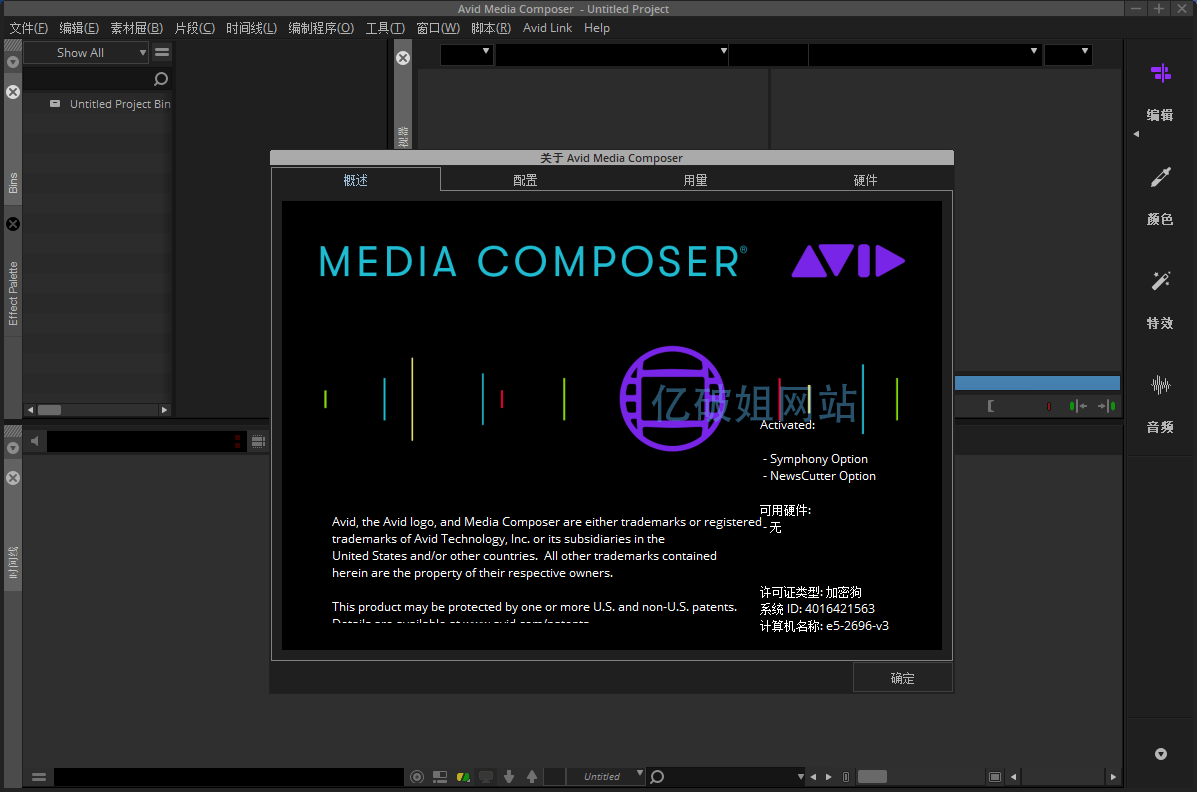
Task: Click the 确定 button to close the dialog
Action: point(902,677)
